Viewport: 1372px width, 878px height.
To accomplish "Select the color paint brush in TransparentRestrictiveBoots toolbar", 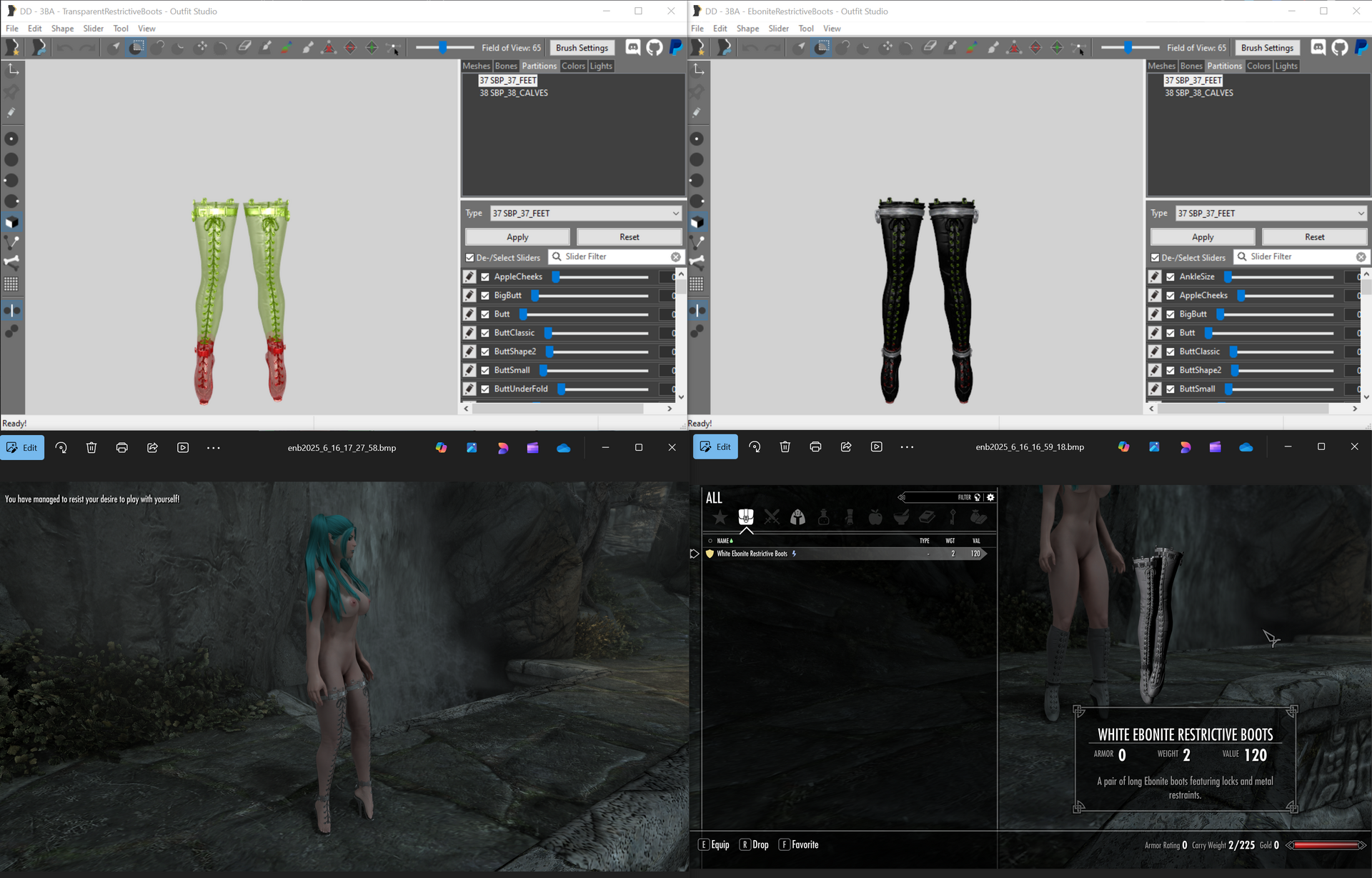I will coord(287,47).
